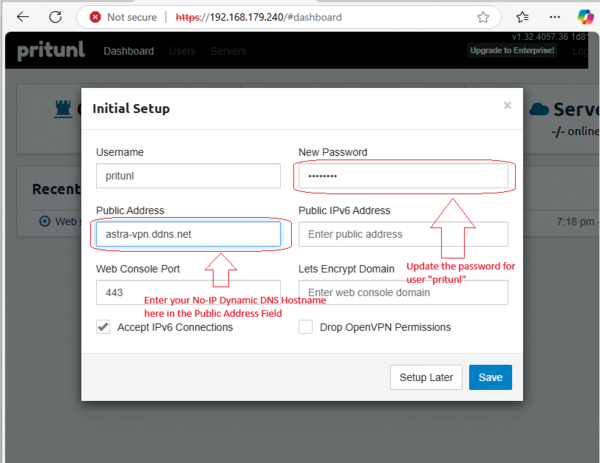Go back using browser back arrow
This screenshot has height=463, width=600.
[23, 17]
